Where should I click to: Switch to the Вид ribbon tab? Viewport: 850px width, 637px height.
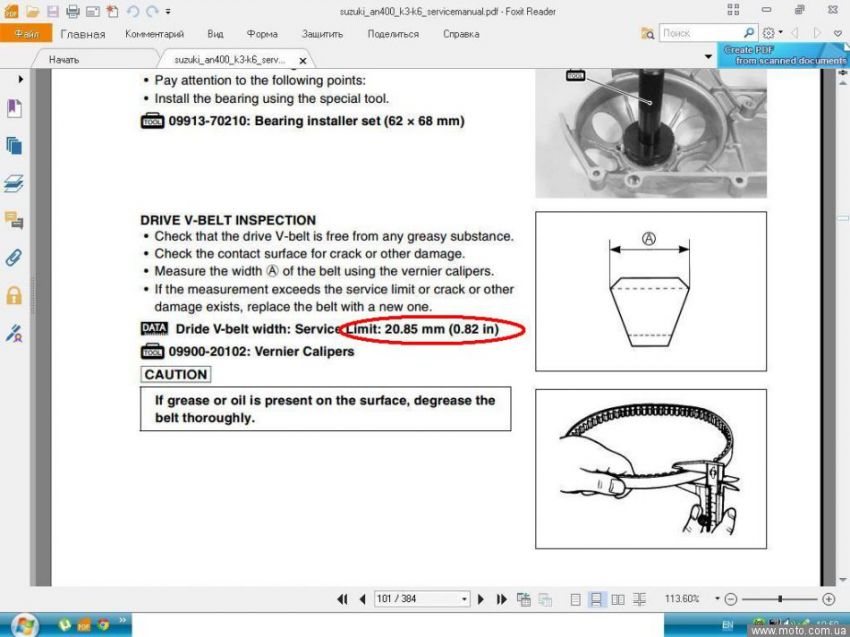tap(215, 34)
